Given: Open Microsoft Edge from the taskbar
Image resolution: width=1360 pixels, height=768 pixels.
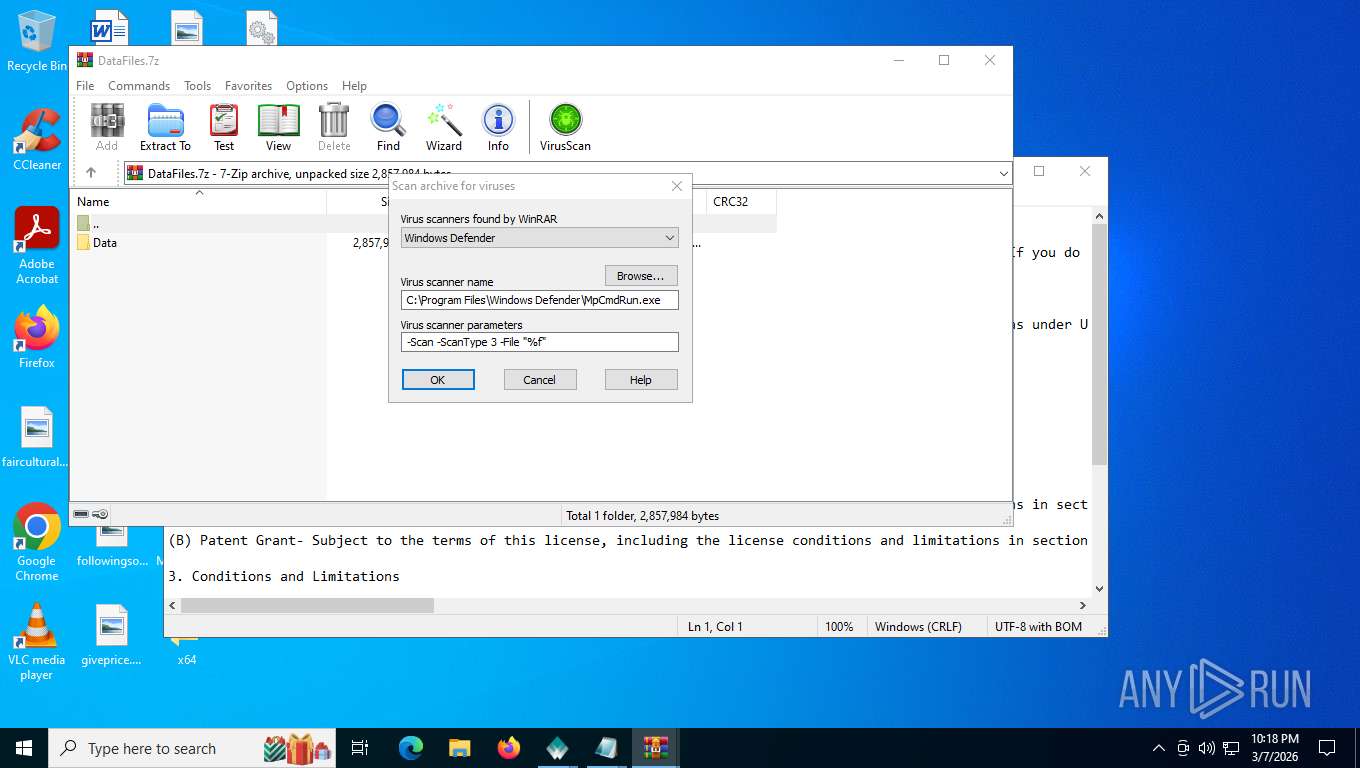Looking at the screenshot, I should pyautogui.click(x=411, y=748).
